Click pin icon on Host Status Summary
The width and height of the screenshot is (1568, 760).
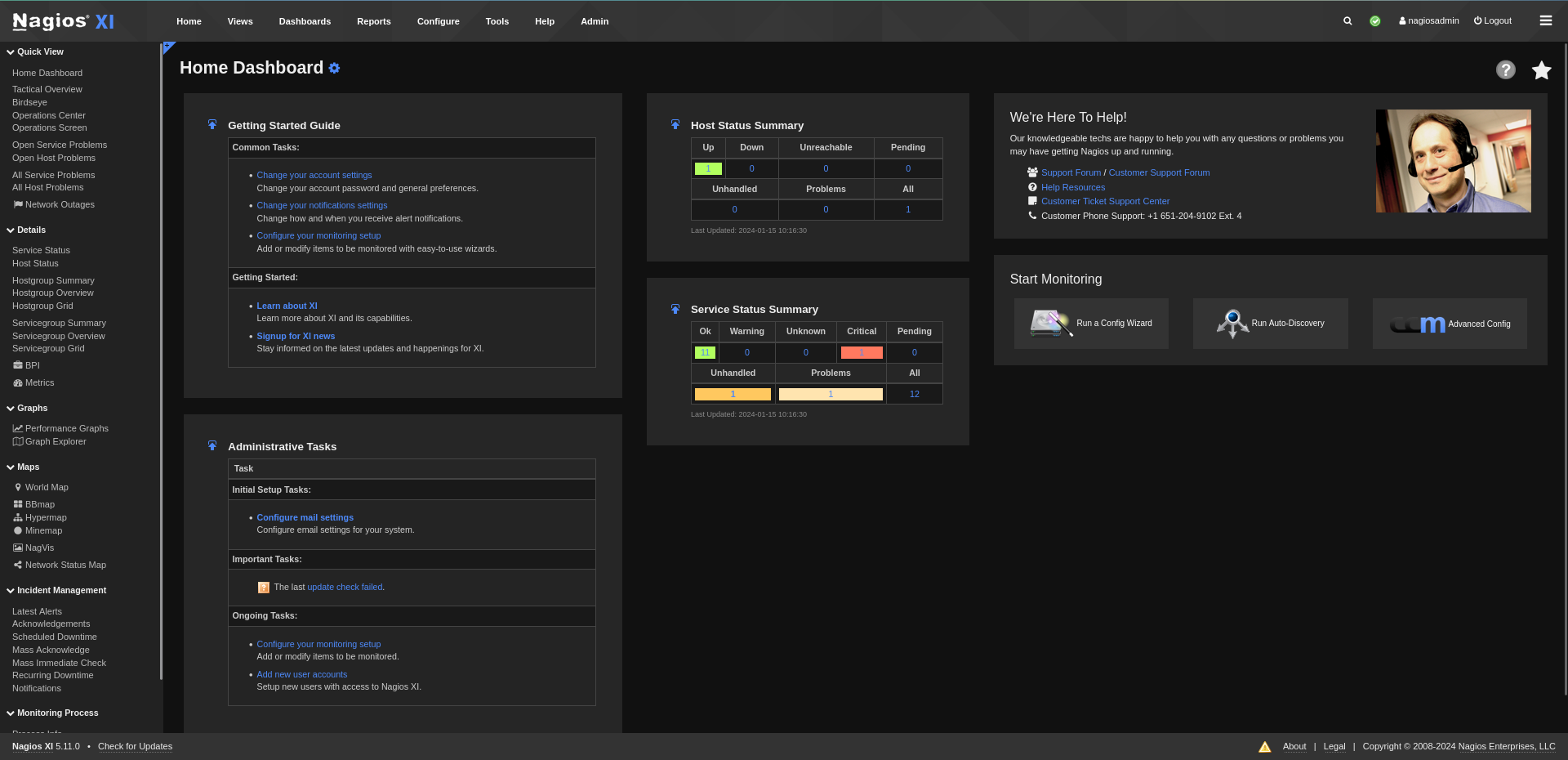point(675,125)
